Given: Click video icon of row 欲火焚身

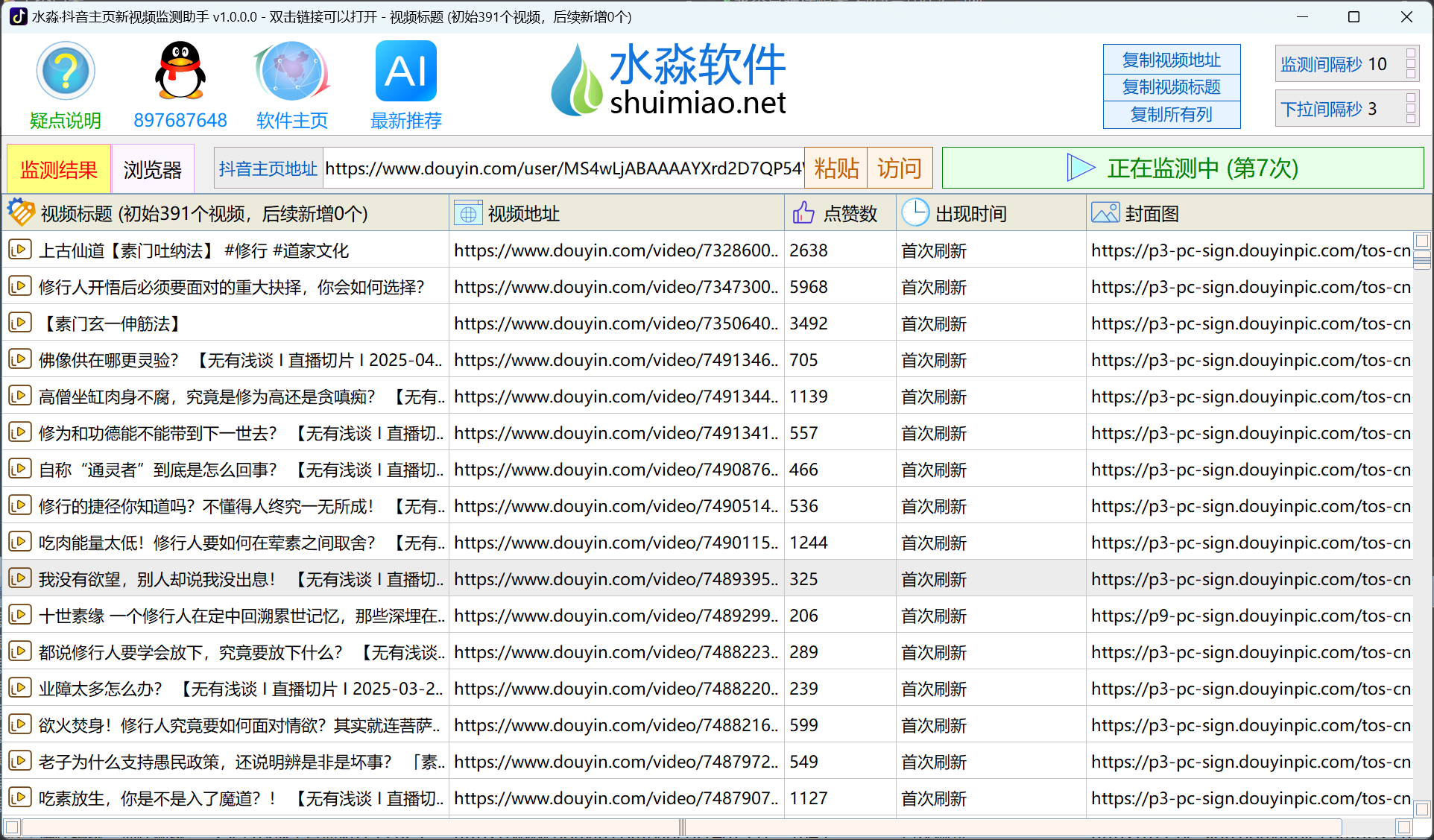Looking at the screenshot, I should click(20, 724).
